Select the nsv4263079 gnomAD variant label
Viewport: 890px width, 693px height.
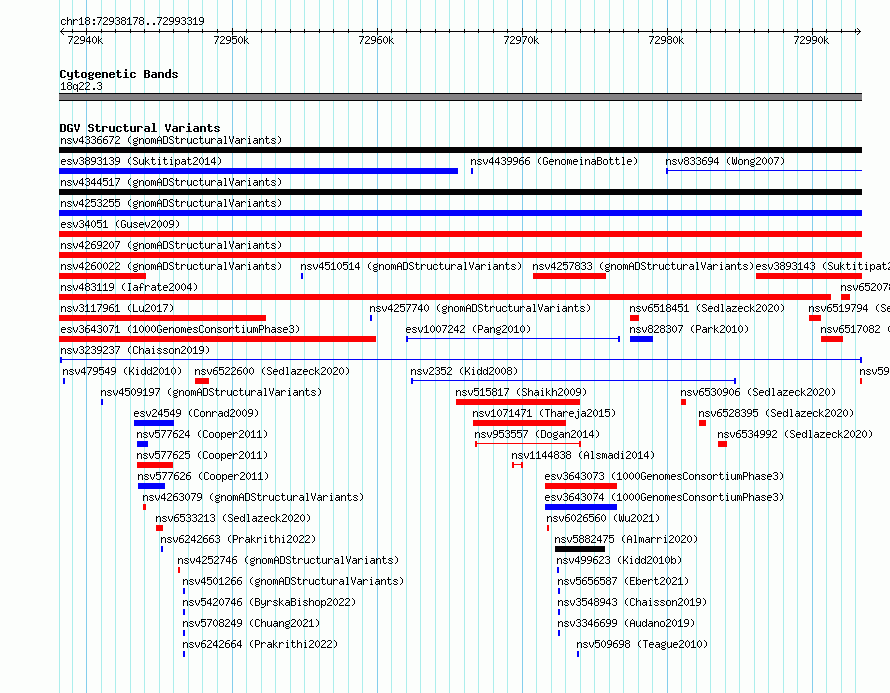click(253, 497)
